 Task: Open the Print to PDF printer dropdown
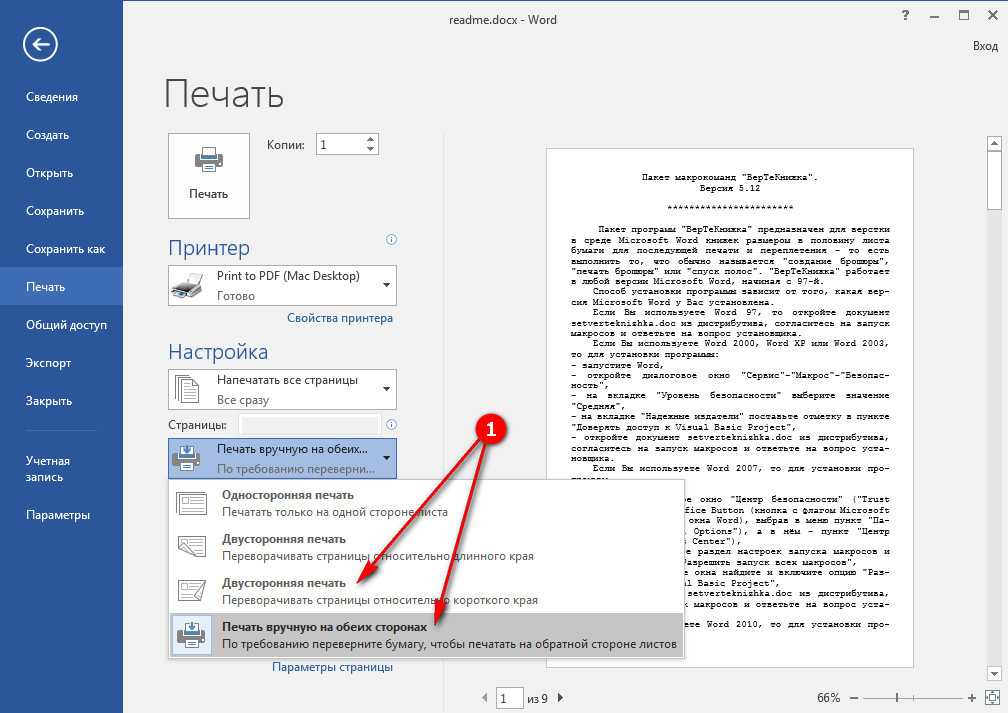tap(282, 285)
